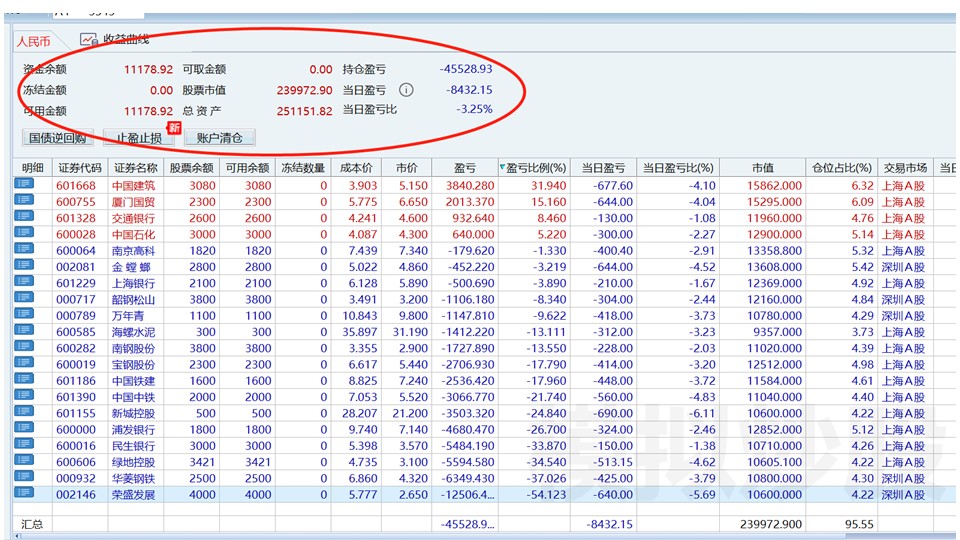Click the 证券名称 column header
The width and height of the screenshot is (960, 540).
(x=135, y=168)
